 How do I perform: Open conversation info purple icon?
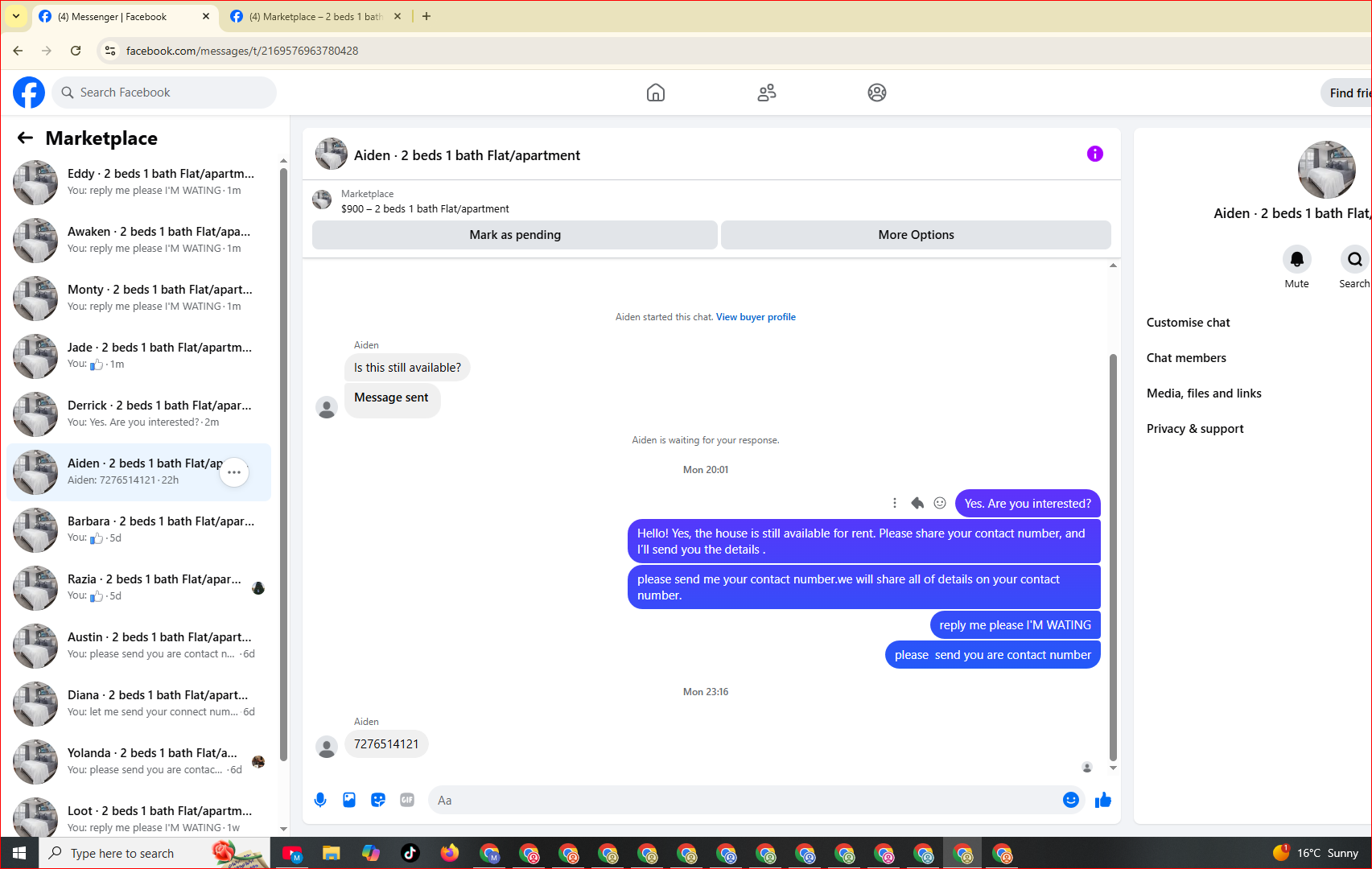pos(1095,154)
